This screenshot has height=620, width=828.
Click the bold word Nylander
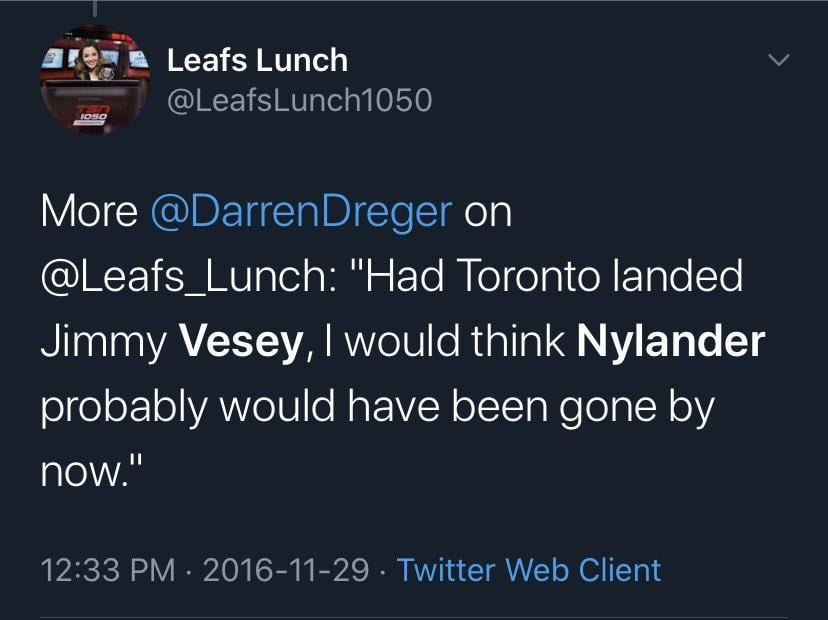point(671,342)
